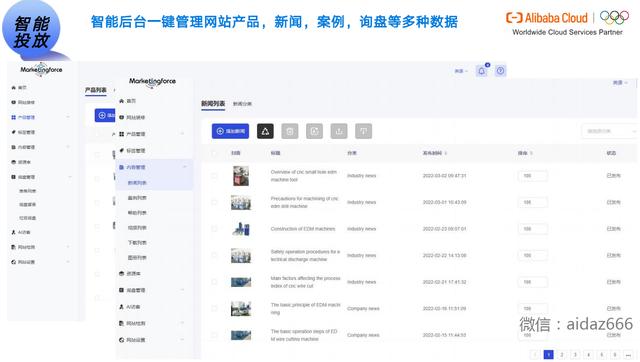Open the notification bell icon
Screen dimensions: 640x362
tap(482, 71)
